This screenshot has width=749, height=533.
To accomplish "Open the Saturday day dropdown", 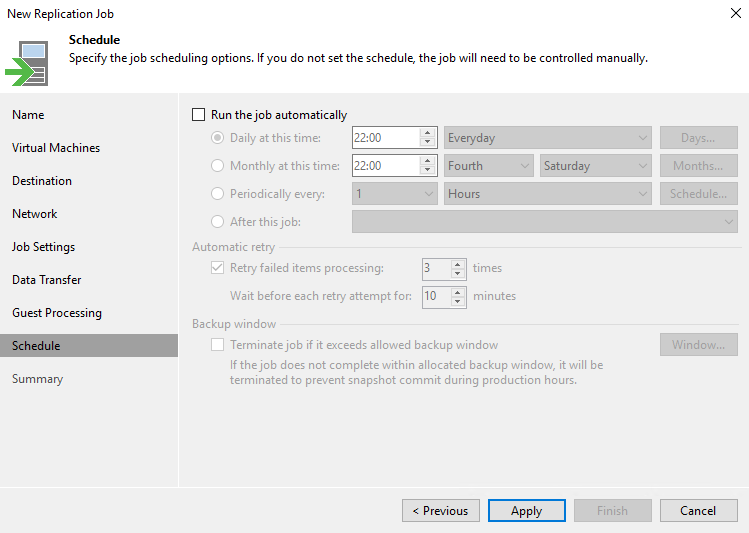I will (595, 166).
